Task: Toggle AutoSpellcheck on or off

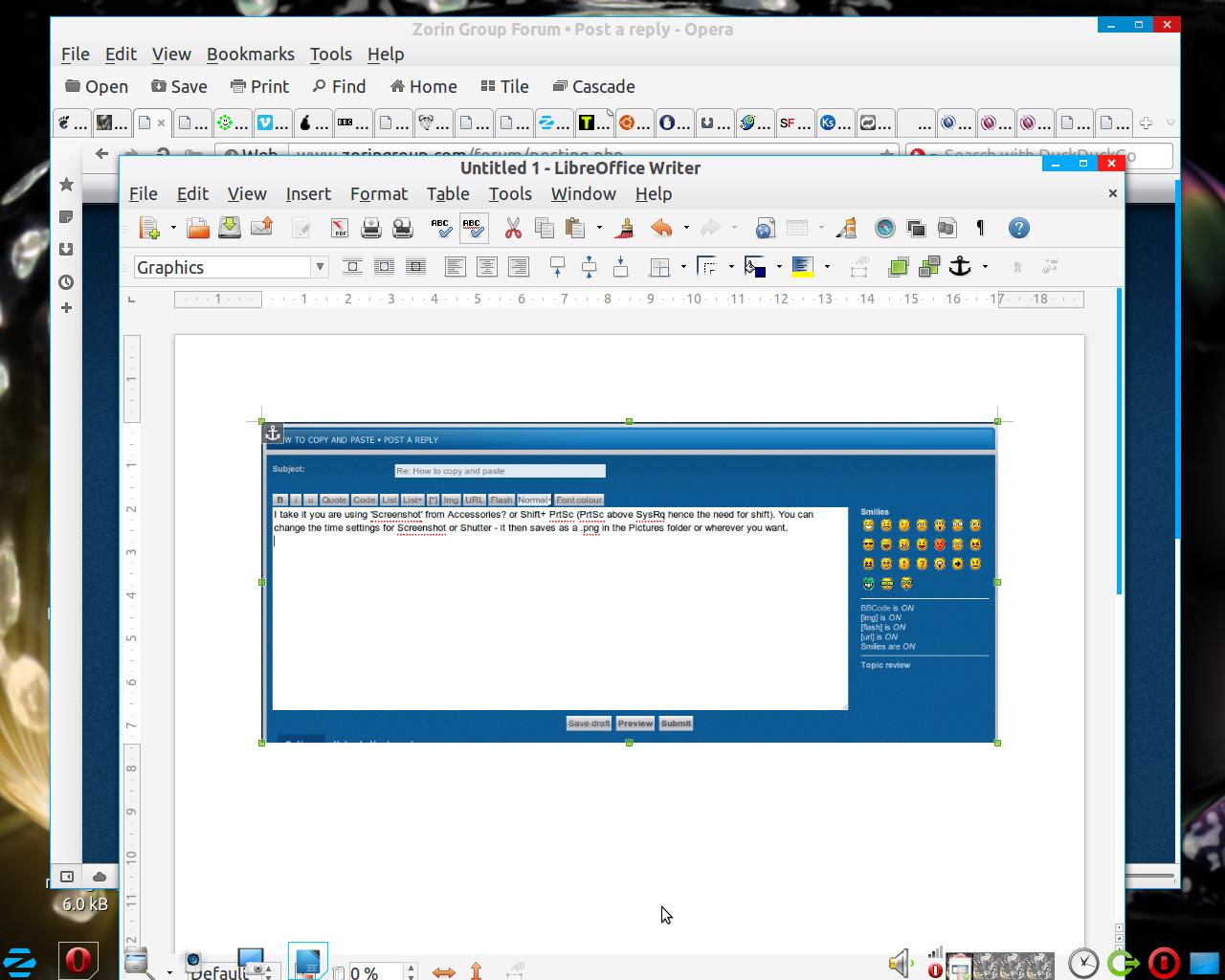Action: coord(473,228)
